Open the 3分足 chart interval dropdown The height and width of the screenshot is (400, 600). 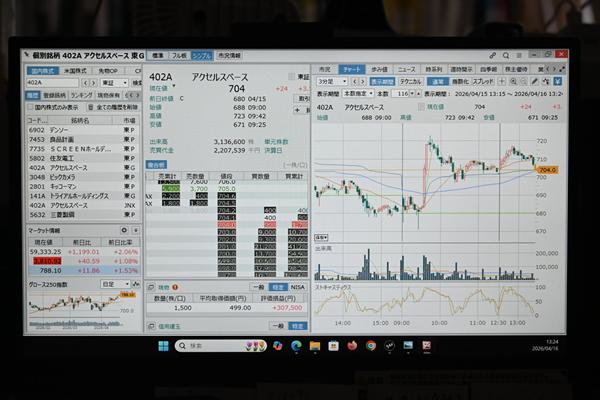pyautogui.click(x=327, y=80)
